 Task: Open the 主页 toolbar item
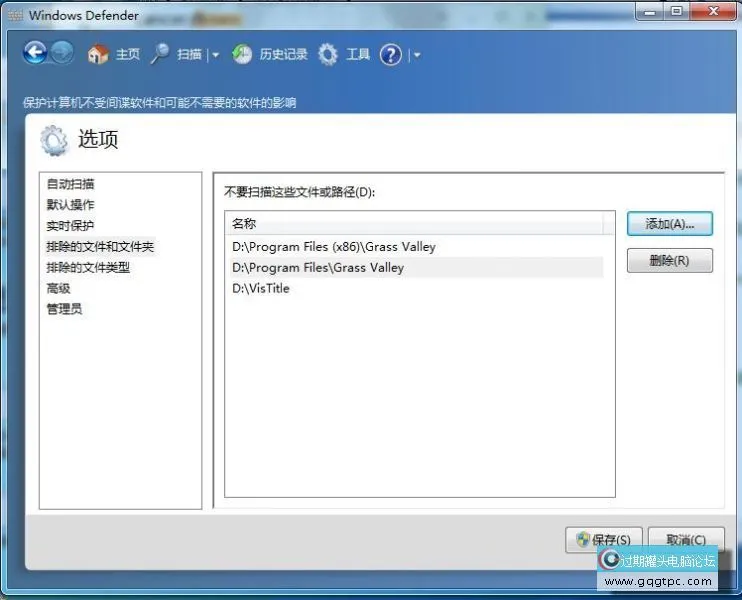coord(128,54)
